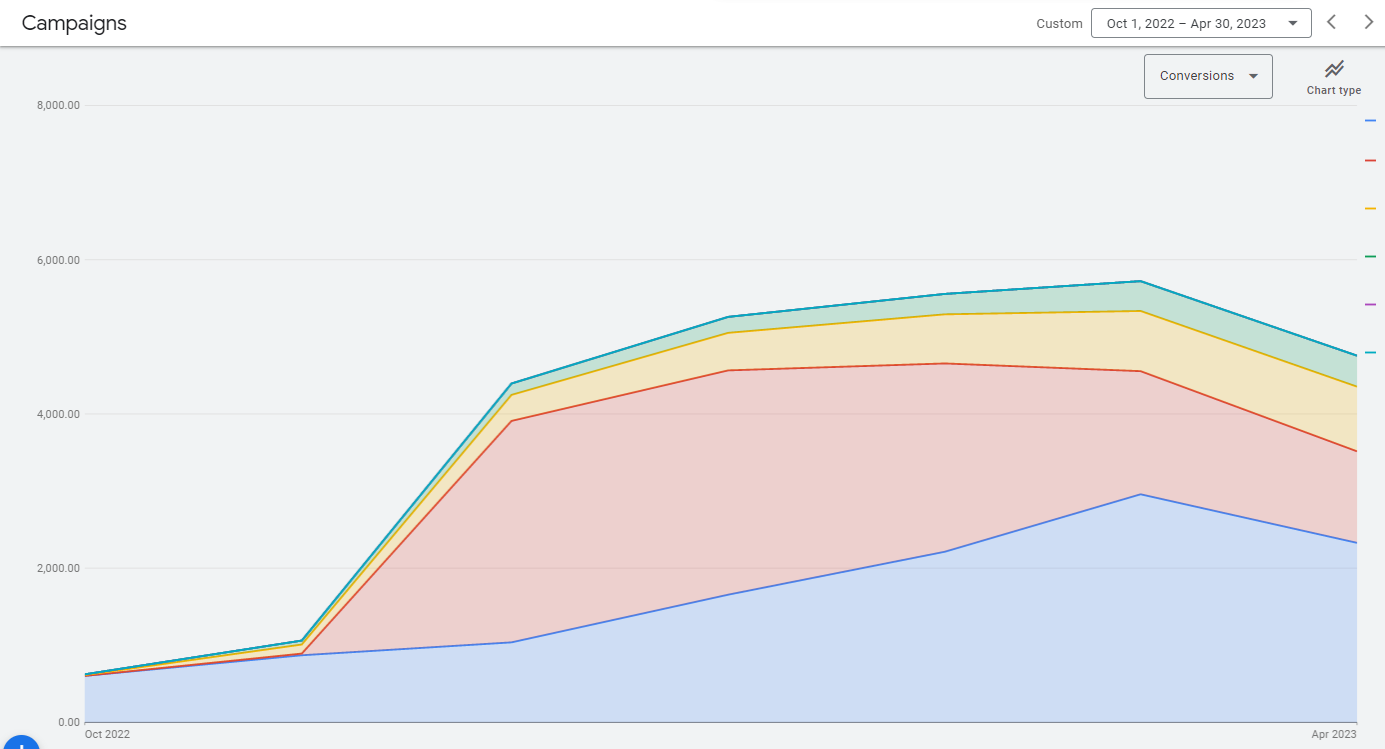Click the 8,000.00 axis label
The height and width of the screenshot is (749, 1385).
pyautogui.click(x=59, y=105)
